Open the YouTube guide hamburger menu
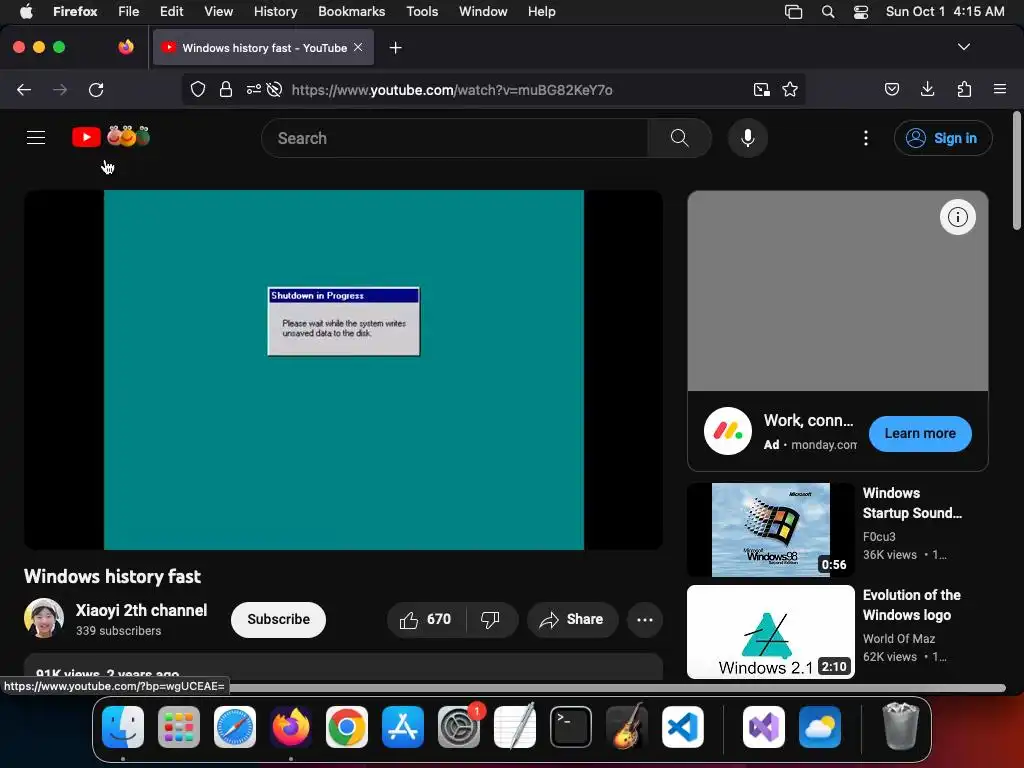The image size is (1024, 768). pos(36,138)
